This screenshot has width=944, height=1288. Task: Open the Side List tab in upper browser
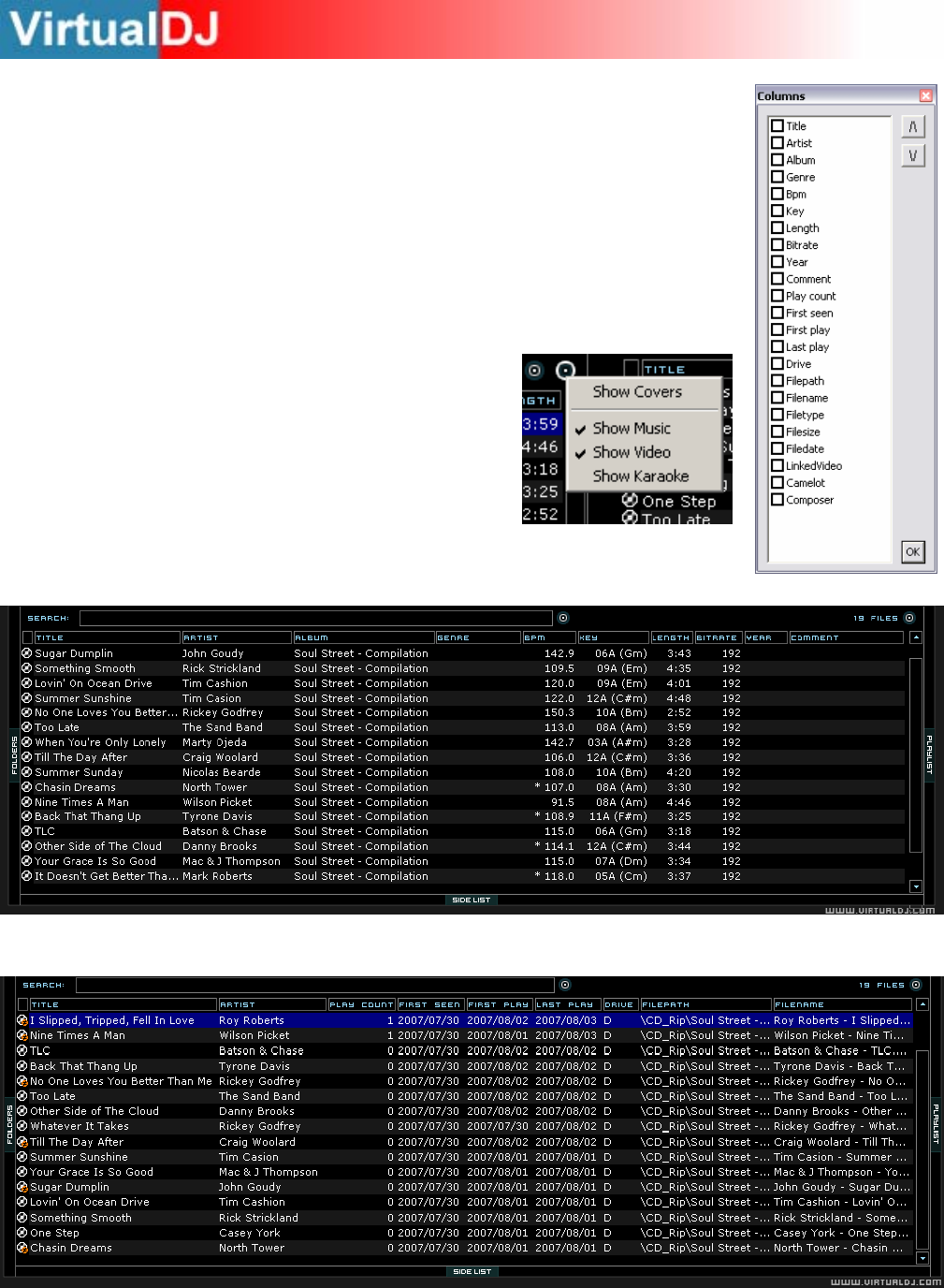[x=471, y=900]
